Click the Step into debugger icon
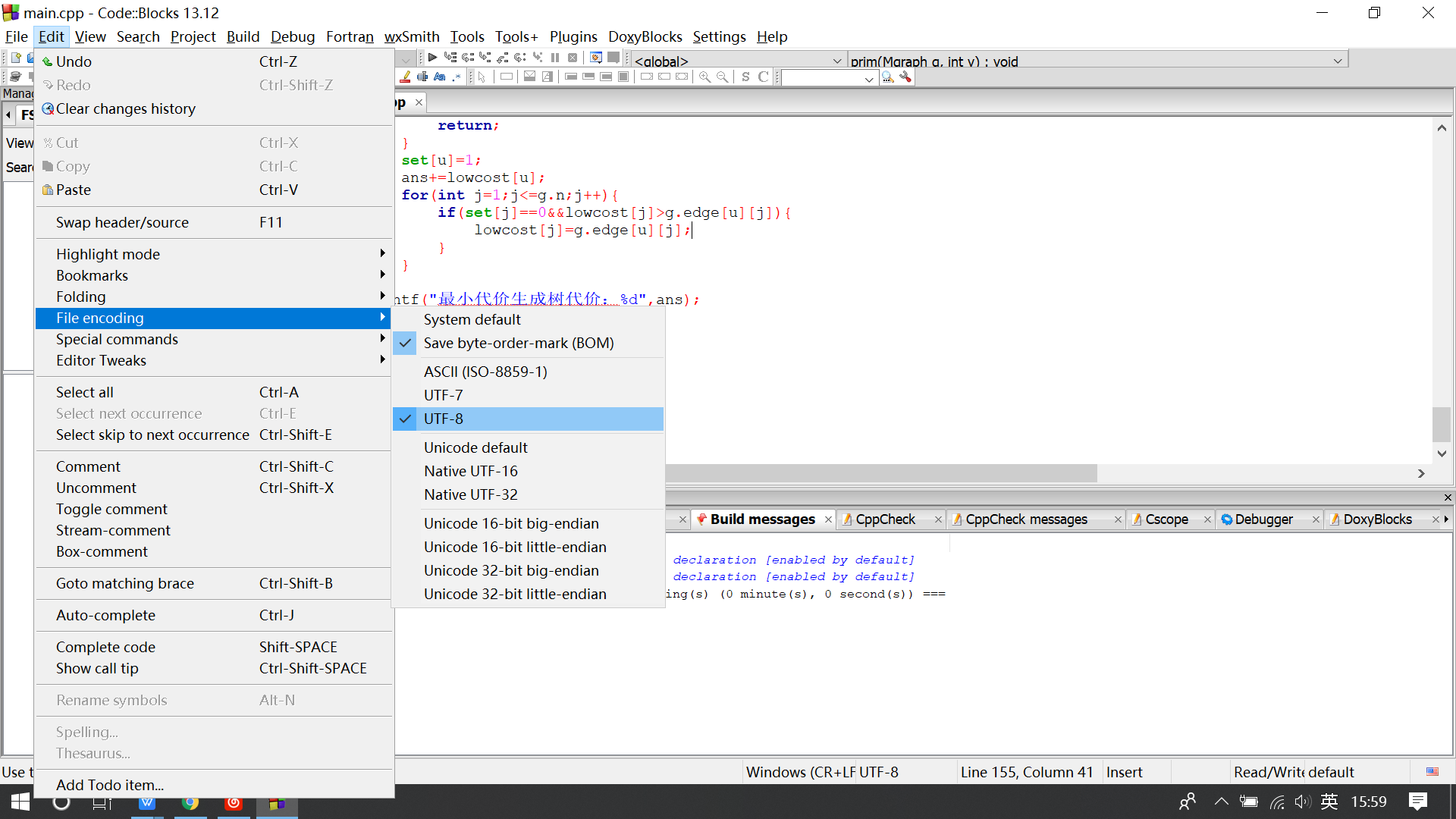 [x=485, y=58]
